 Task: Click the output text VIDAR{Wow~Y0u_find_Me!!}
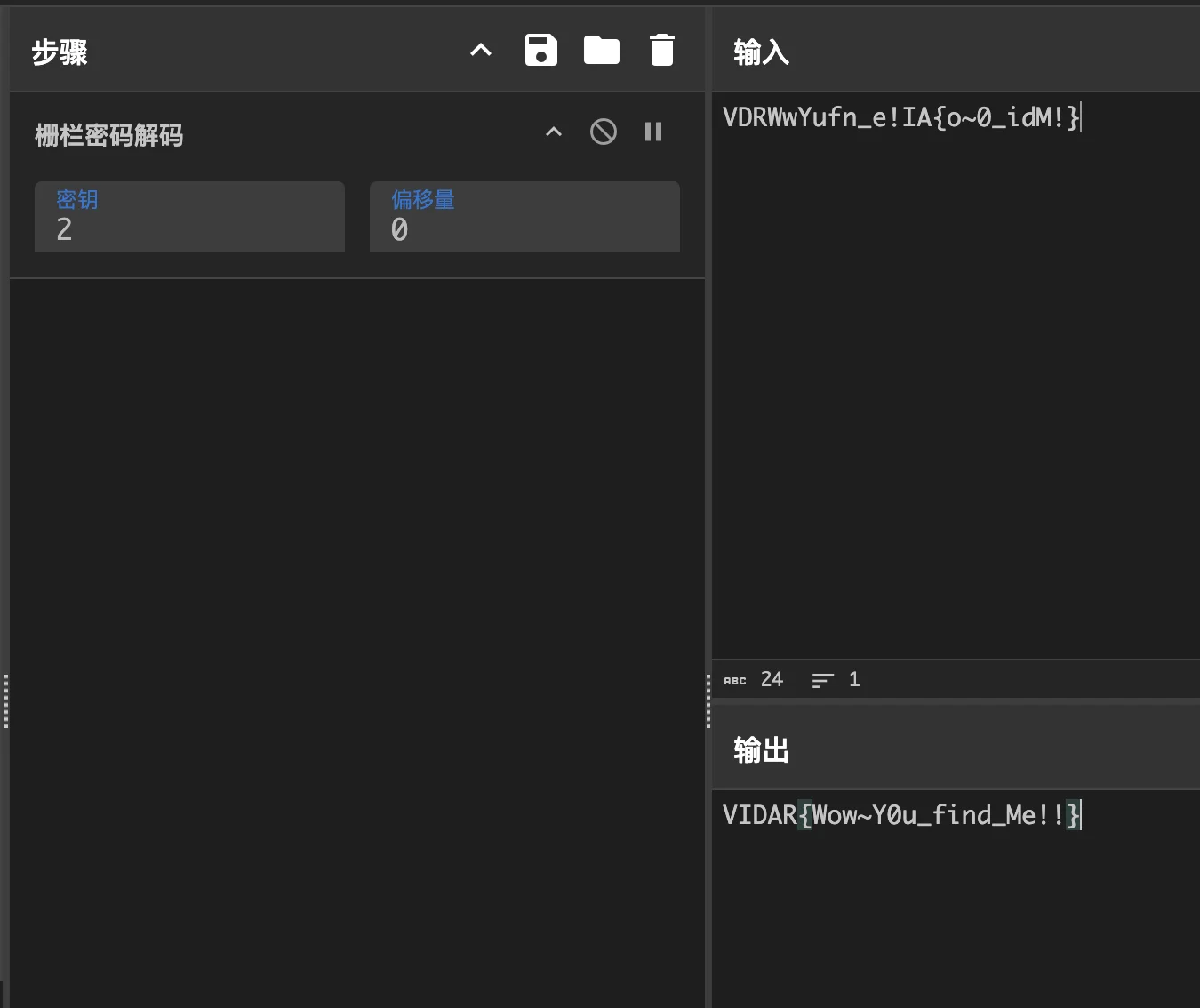point(900,815)
